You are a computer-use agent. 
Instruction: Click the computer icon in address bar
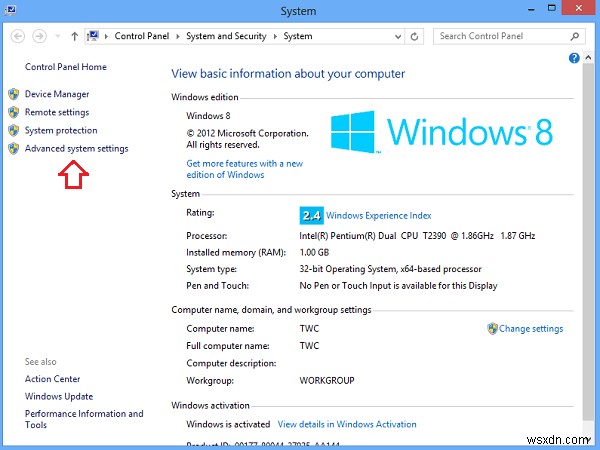pyautogui.click(x=93, y=36)
